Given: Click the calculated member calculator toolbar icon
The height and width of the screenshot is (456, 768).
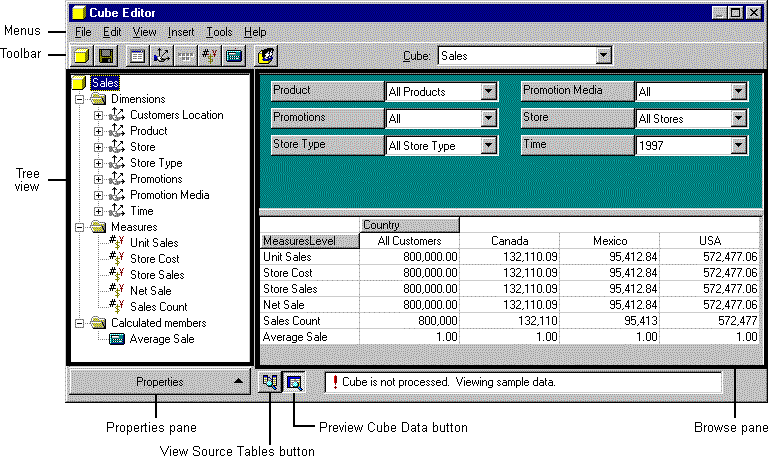Looking at the screenshot, I should [x=234, y=57].
